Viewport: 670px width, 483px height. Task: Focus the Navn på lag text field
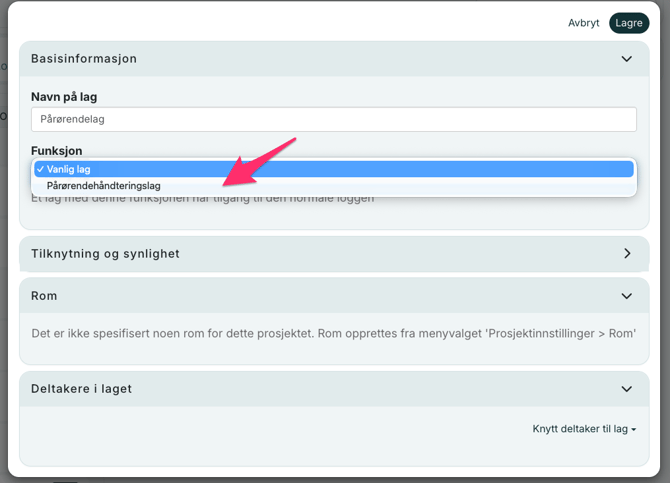pyautogui.click(x=334, y=119)
